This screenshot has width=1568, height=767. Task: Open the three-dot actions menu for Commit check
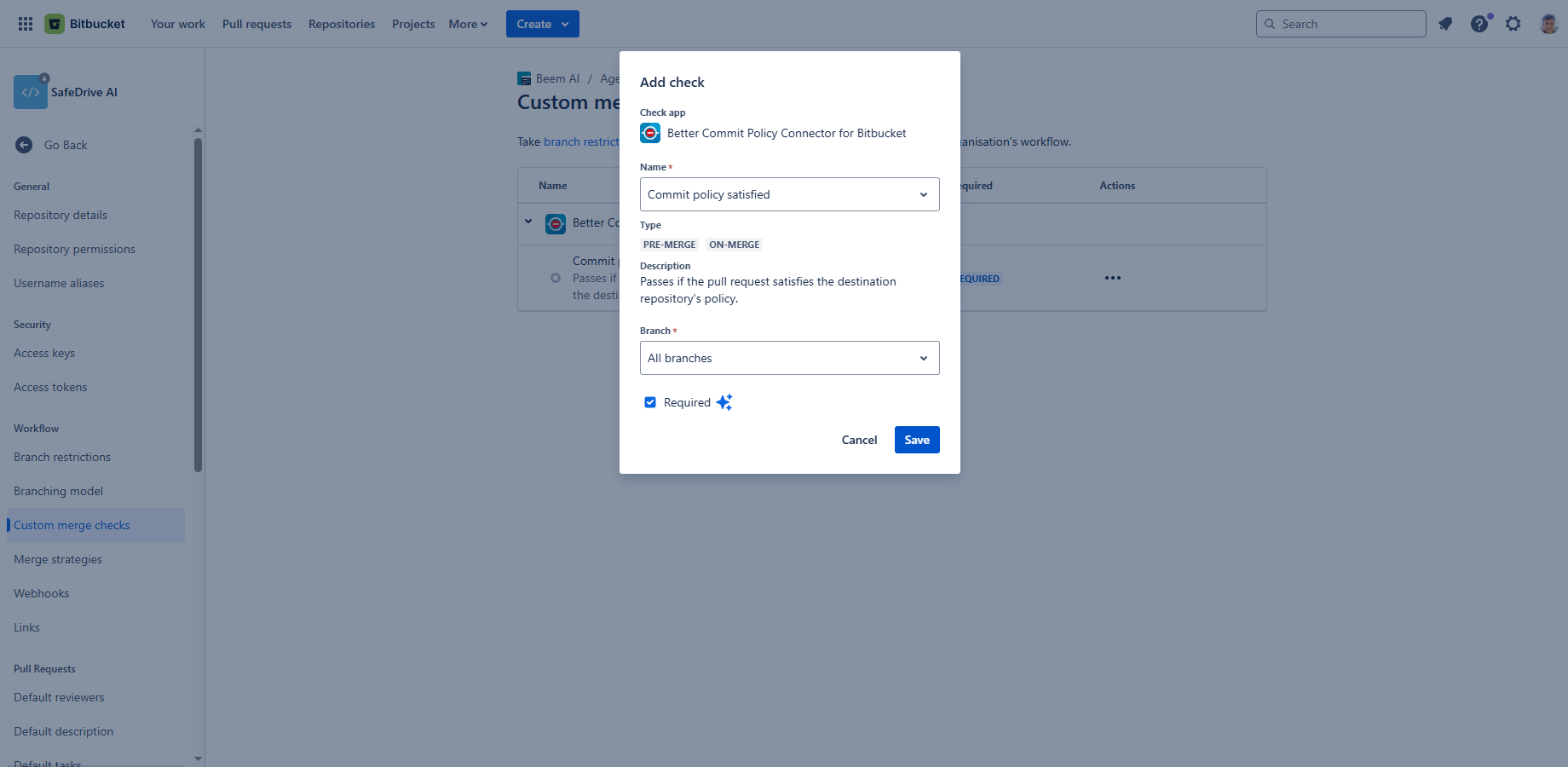click(1113, 278)
